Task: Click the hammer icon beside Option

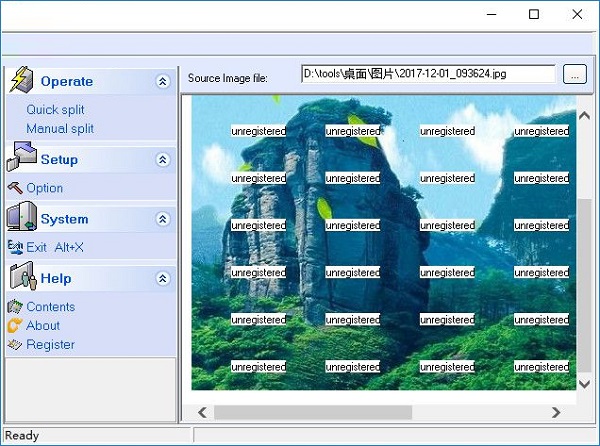Action: [14, 188]
